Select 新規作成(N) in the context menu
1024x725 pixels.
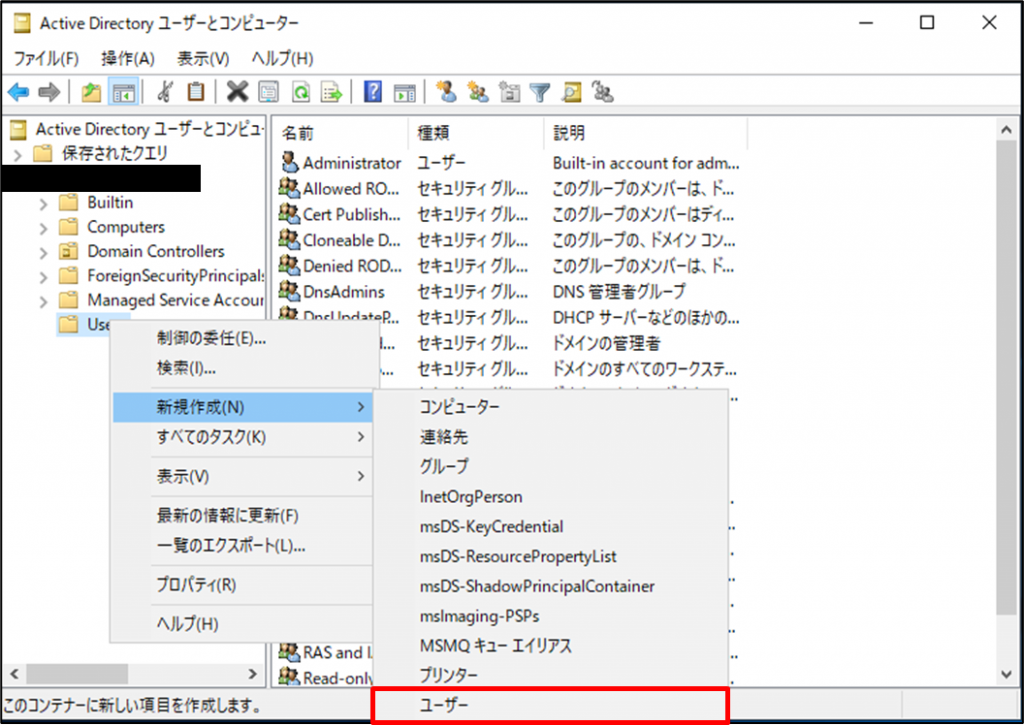pos(242,407)
